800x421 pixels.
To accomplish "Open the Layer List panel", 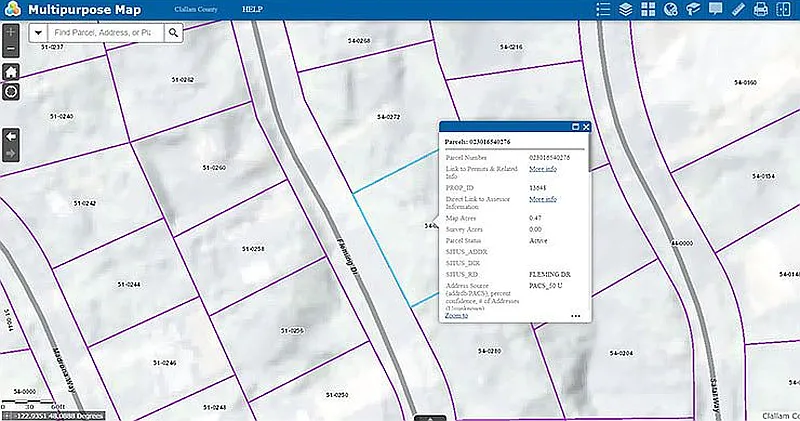I will (x=625, y=9).
